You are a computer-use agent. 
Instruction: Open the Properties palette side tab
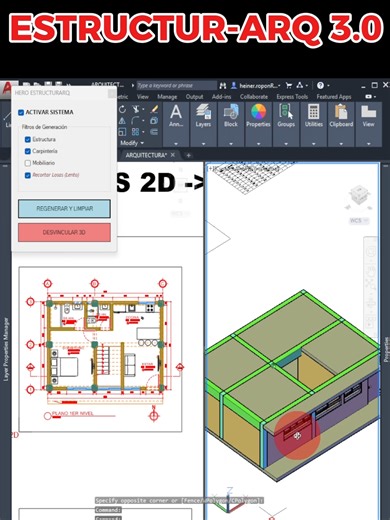point(386,349)
